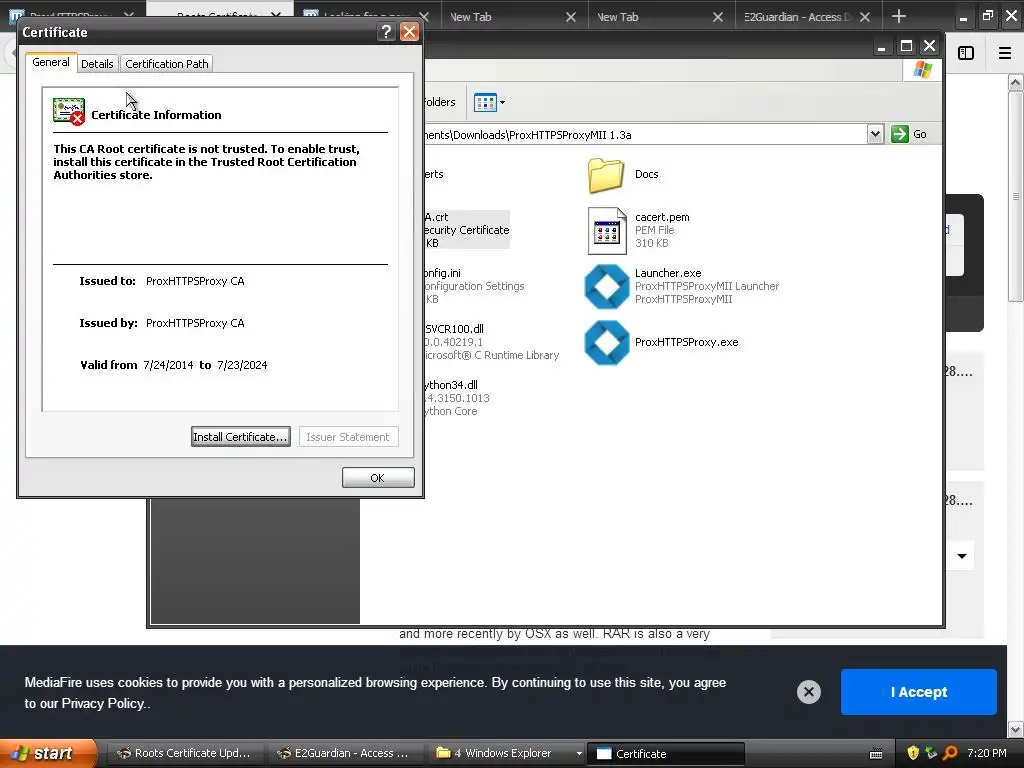Open the Windows Start menu

pos(47,753)
